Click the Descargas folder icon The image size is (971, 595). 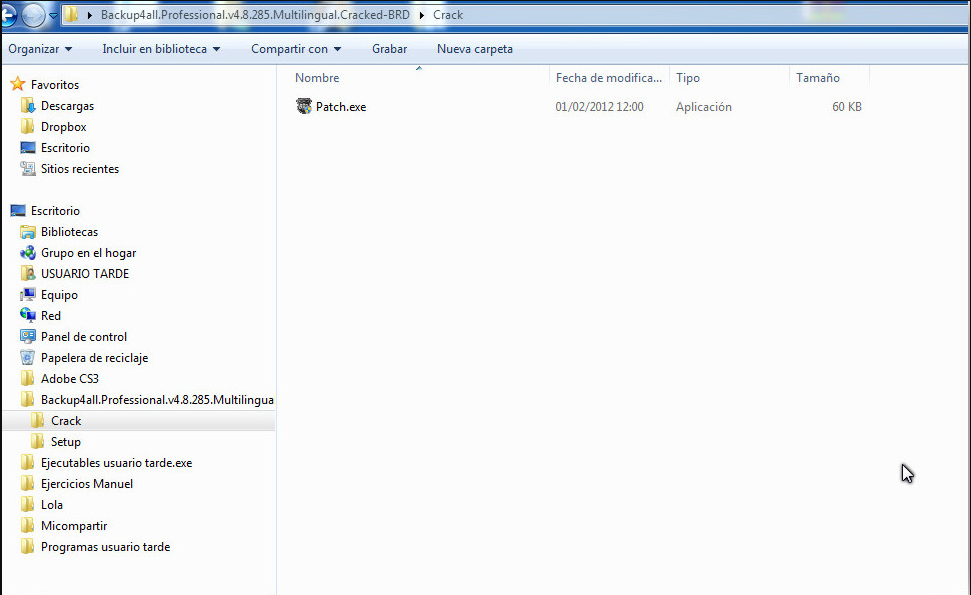28,105
